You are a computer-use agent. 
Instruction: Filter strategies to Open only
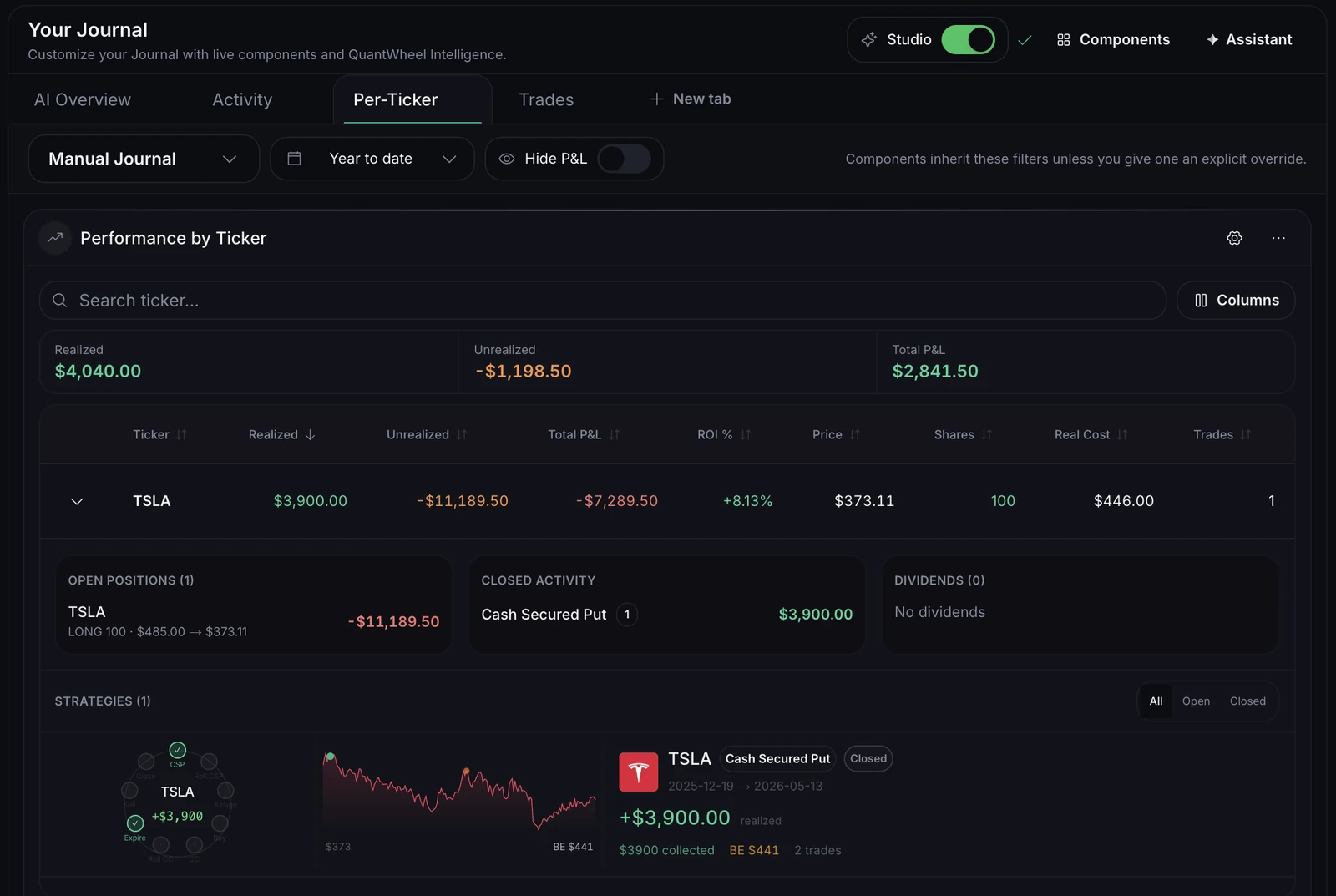pyautogui.click(x=1196, y=701)
